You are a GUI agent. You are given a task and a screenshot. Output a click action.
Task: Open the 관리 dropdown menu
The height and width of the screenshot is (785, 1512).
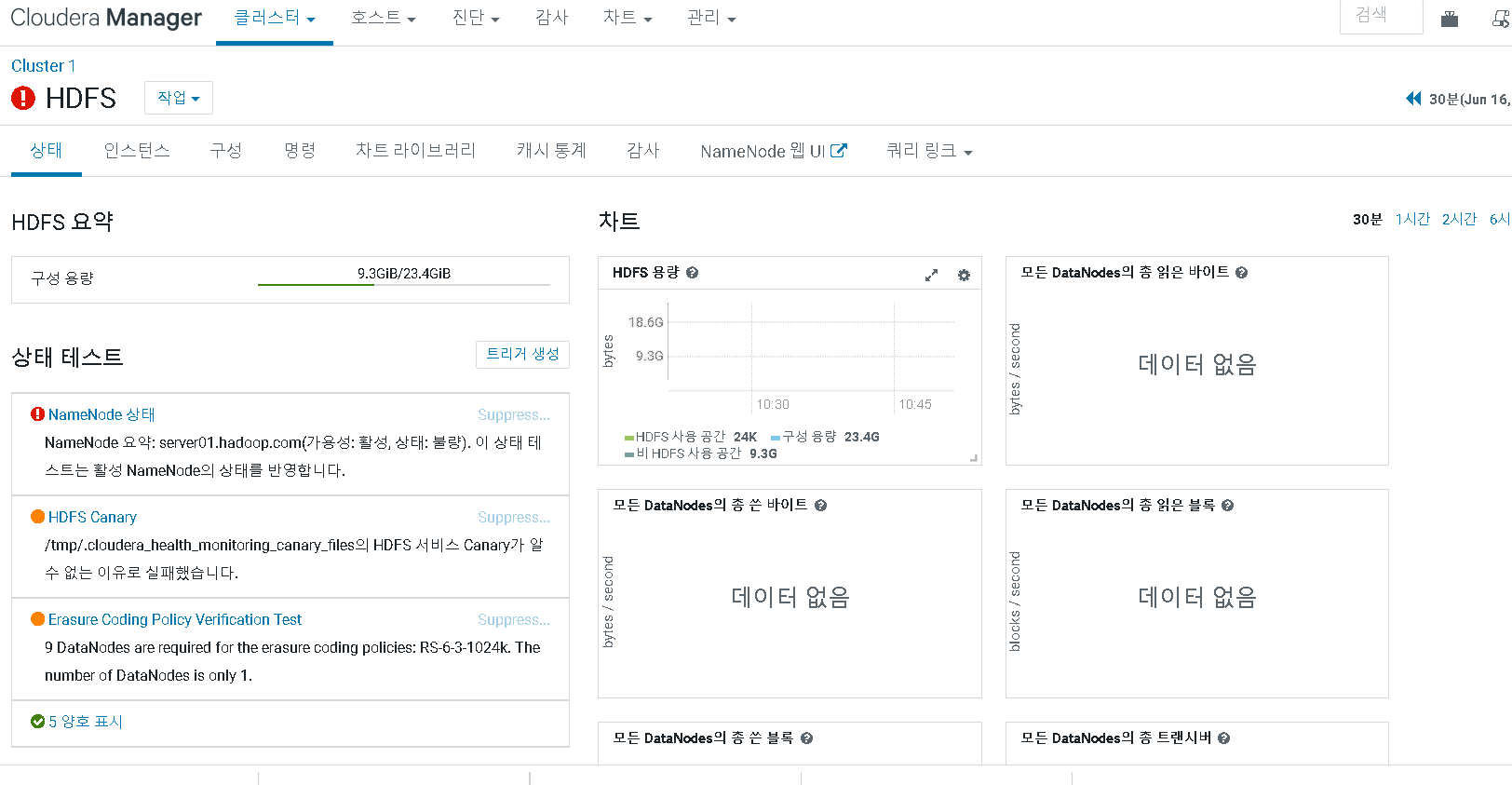tap(711, 18)
